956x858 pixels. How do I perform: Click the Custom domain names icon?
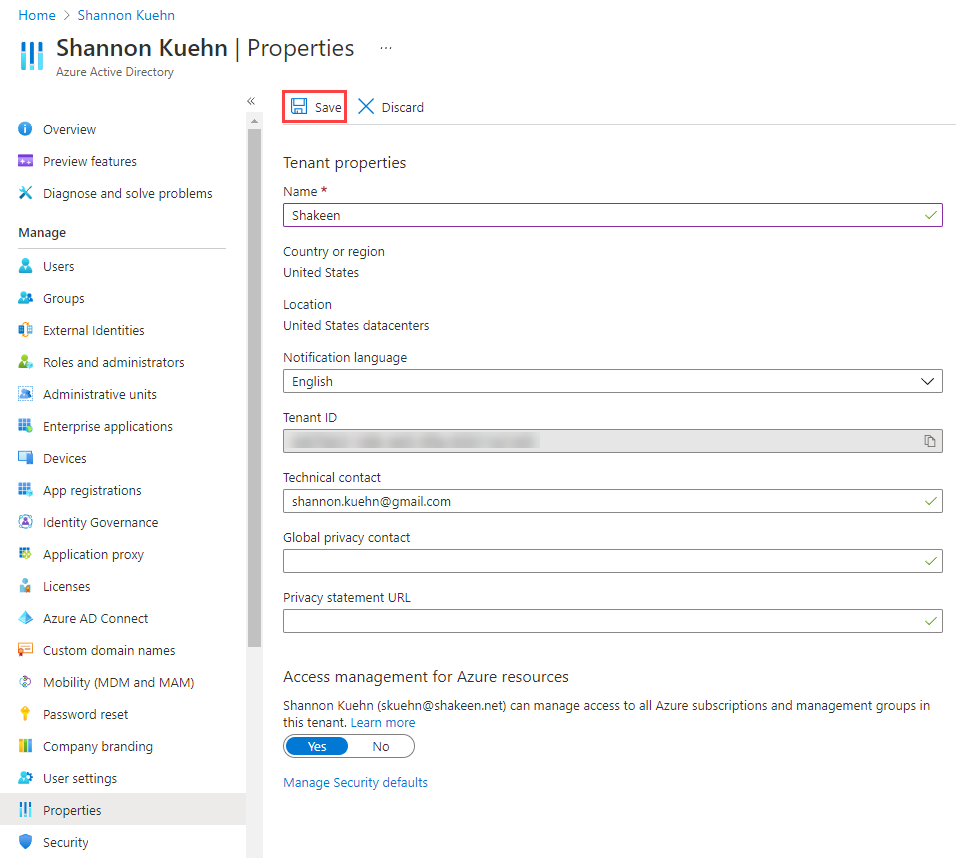[25, 650]
